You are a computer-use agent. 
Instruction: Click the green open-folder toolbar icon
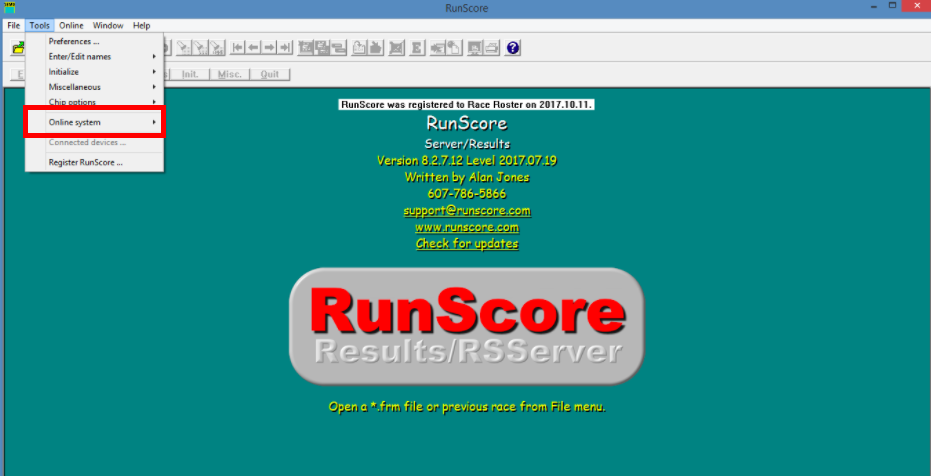[17, 48]
